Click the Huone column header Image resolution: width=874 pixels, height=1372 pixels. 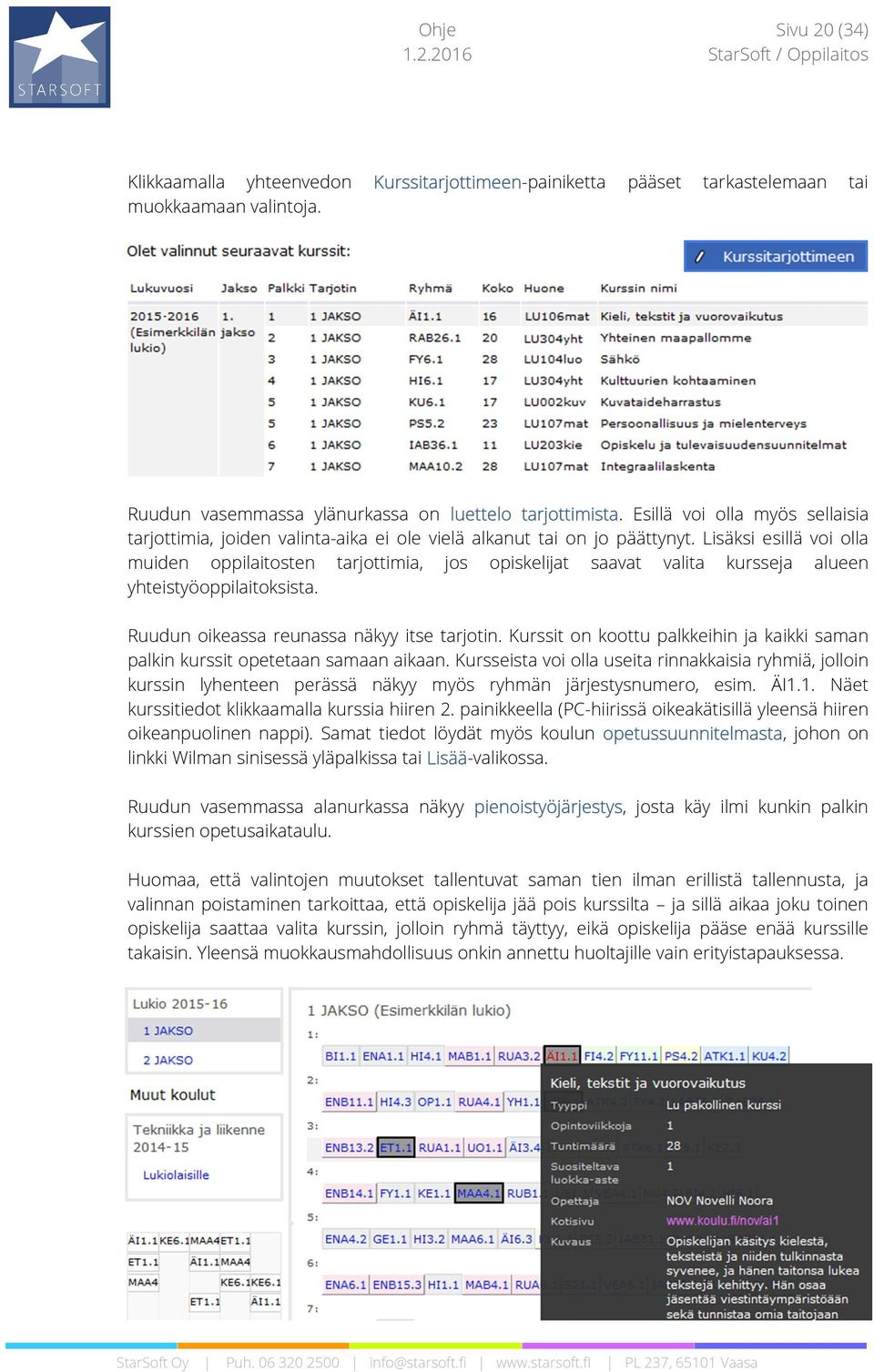click(544, 289)
